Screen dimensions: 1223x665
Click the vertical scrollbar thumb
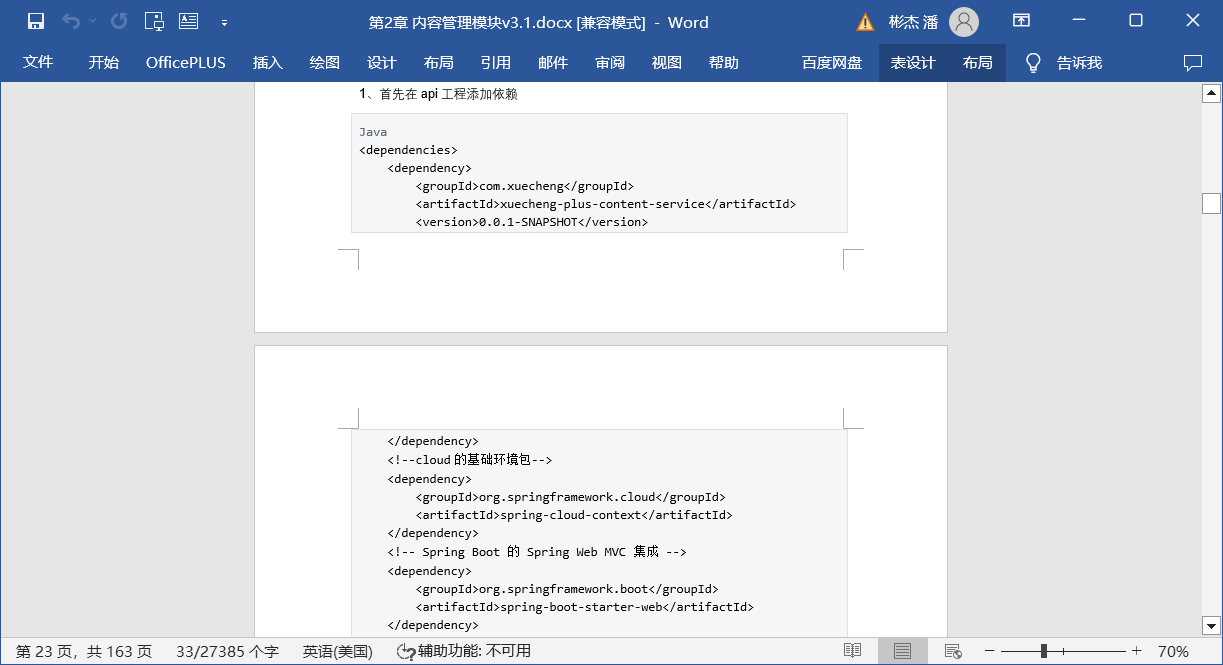pyautogui.click(x=1211, y=203)
